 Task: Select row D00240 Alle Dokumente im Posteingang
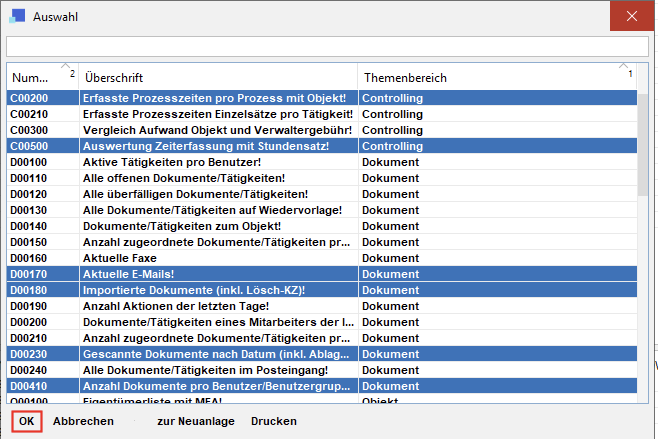(217, 370)
